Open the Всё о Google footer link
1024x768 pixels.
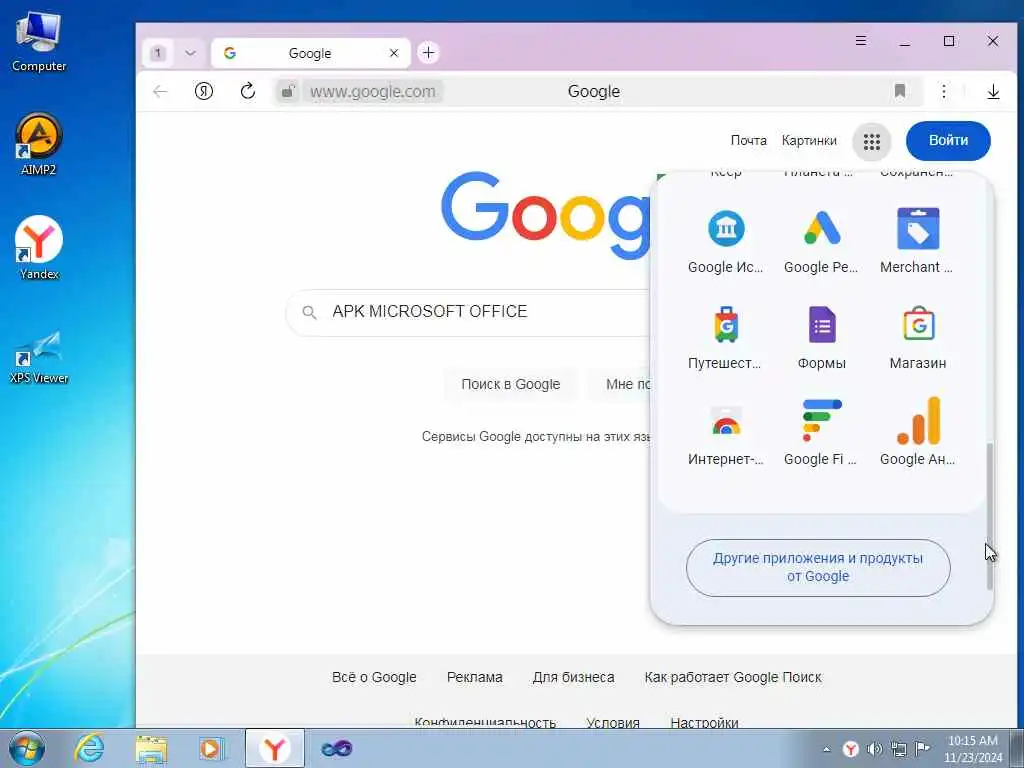click(374, 677)
